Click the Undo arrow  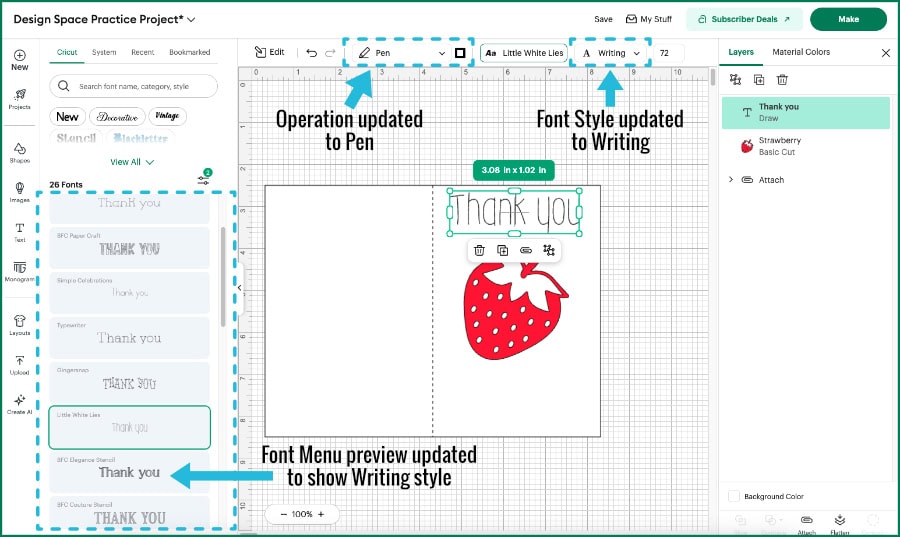coord(312,53)
